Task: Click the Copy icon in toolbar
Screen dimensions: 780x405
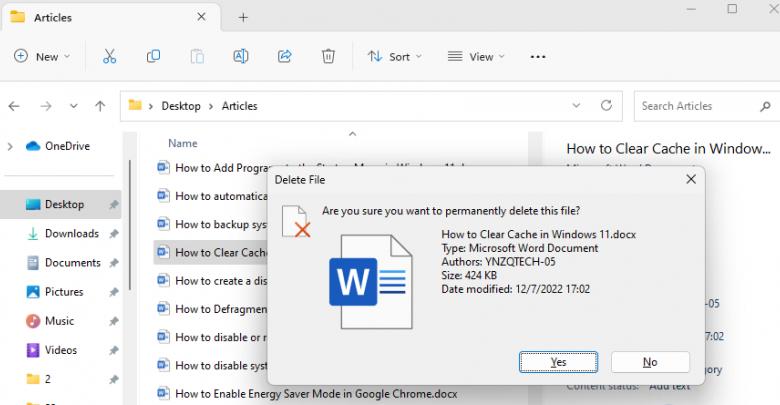Action: [x=153, y=57]
